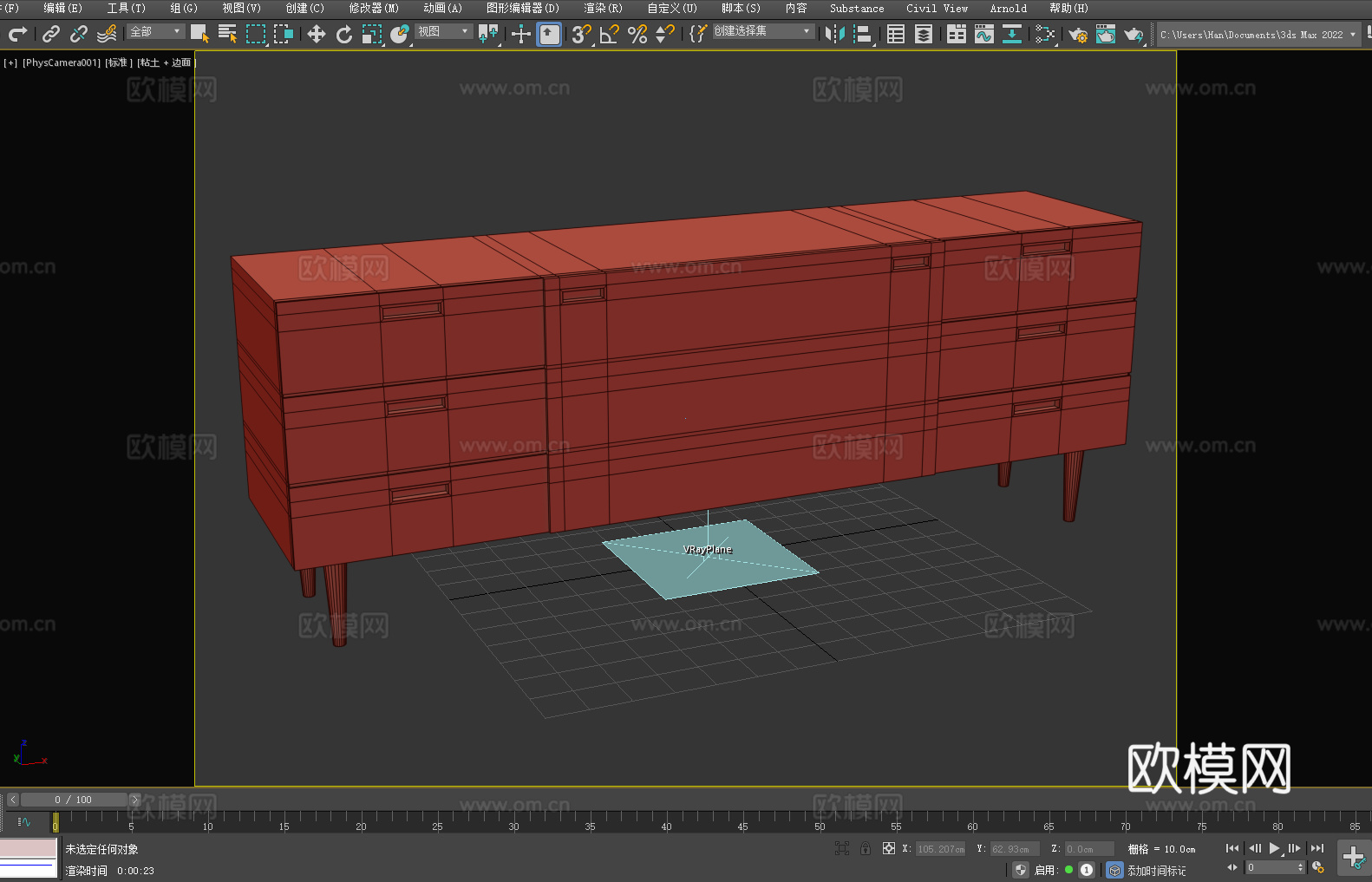Open the 帮助(H) menu
The width and height of the screenshot is (1372, 882).
pos(1068,8)
